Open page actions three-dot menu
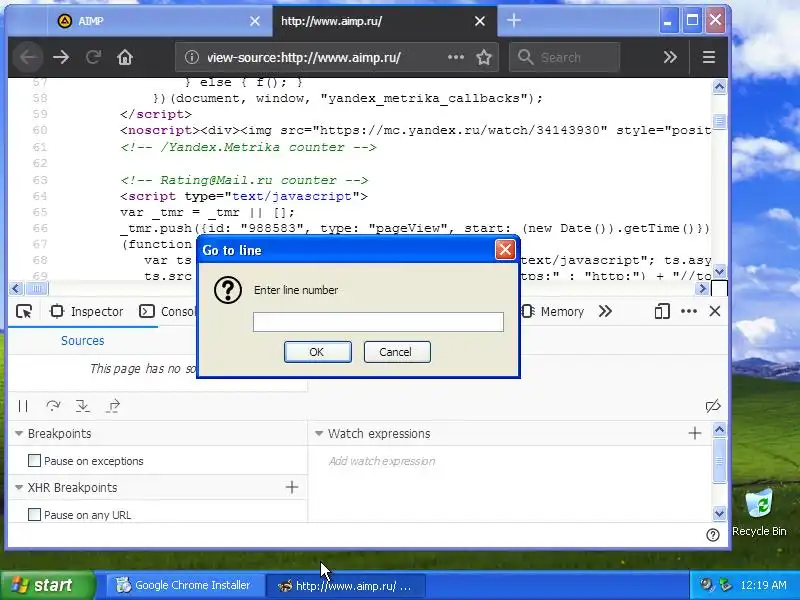The image size is (800, 600). point(456,57)
